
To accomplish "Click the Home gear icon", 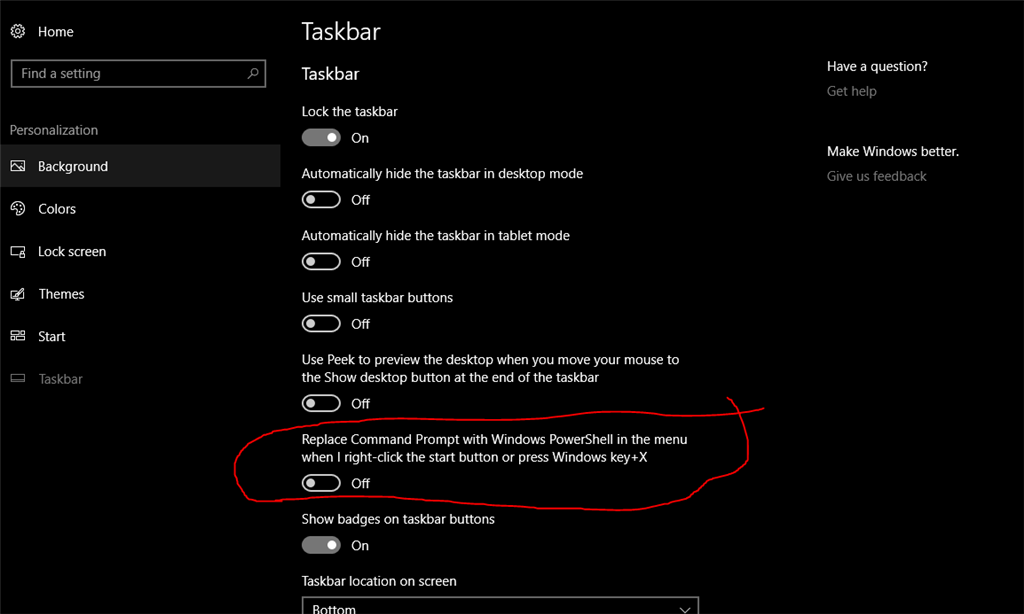I will (18, 31).
